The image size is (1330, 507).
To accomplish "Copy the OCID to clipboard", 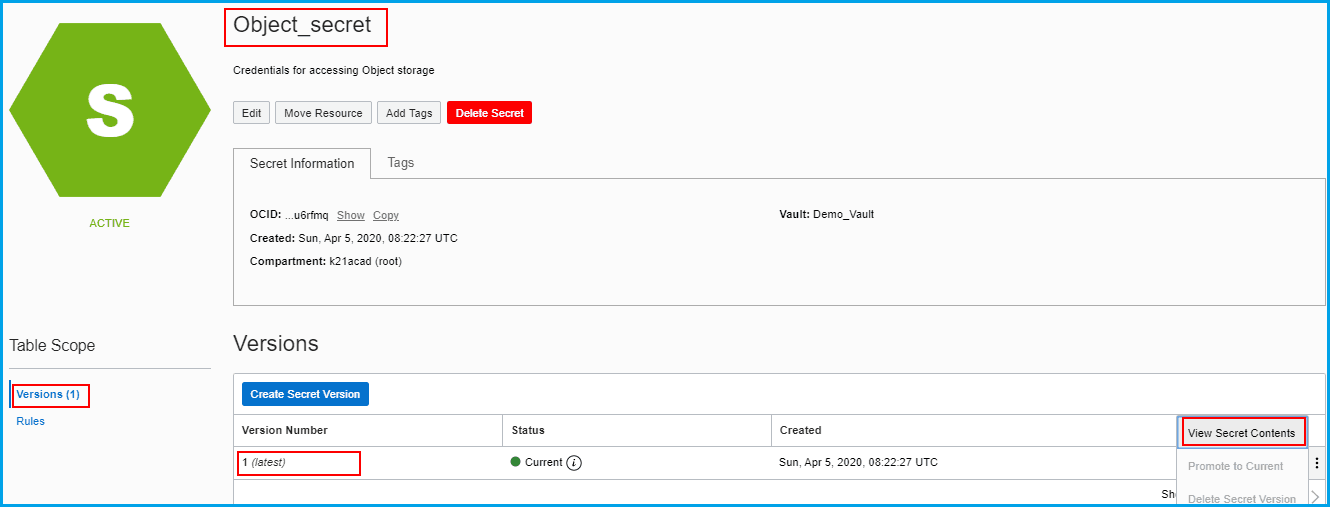I will tap(385, 215).
